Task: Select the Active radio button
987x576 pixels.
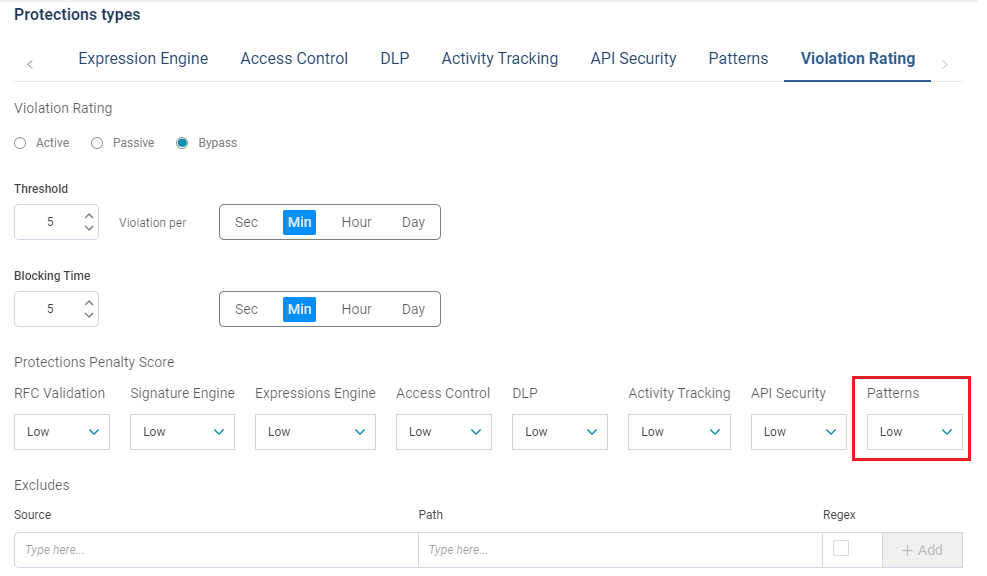Action: coord(21,143)
